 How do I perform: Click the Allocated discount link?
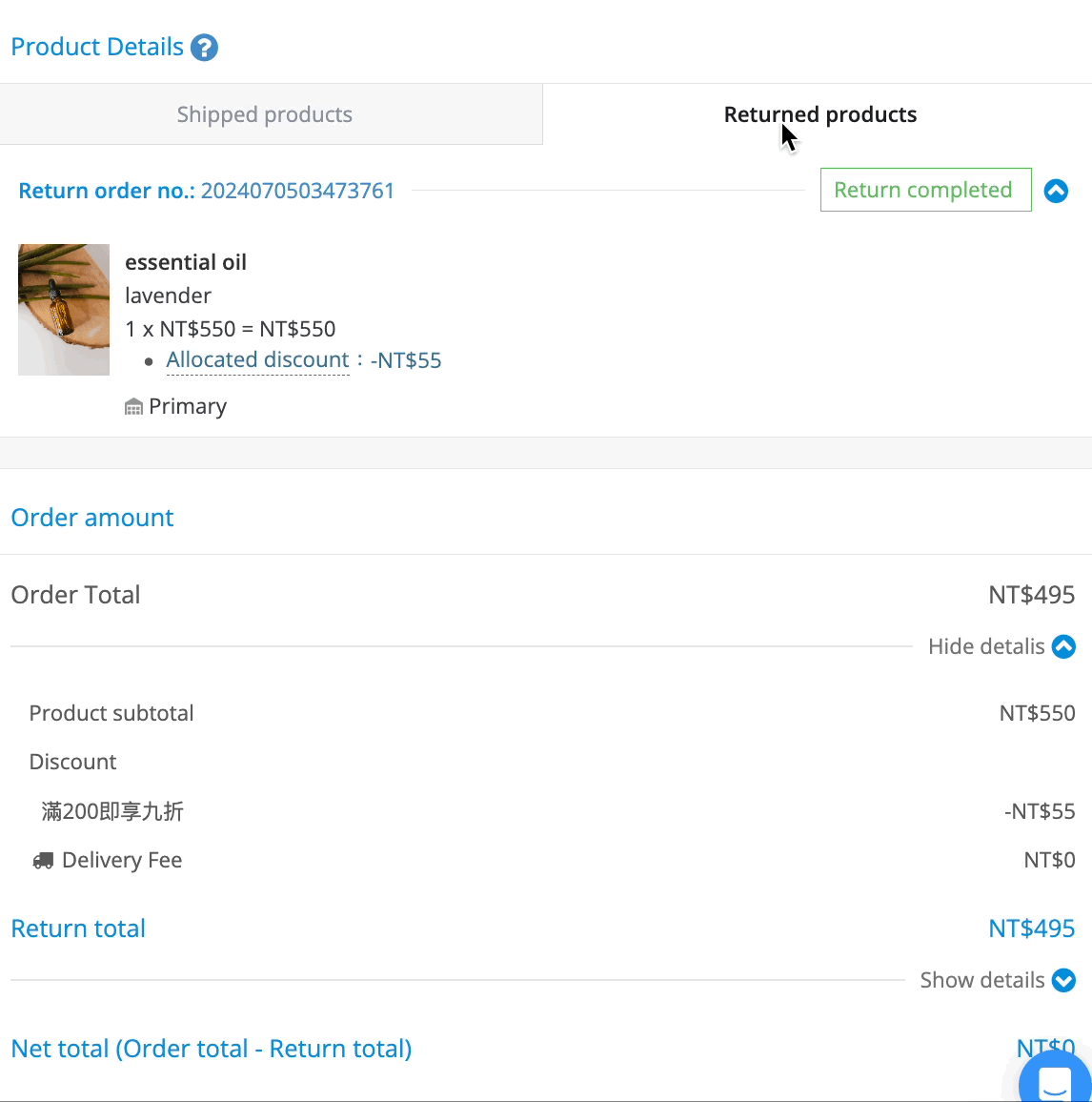[x=257, y=359]
